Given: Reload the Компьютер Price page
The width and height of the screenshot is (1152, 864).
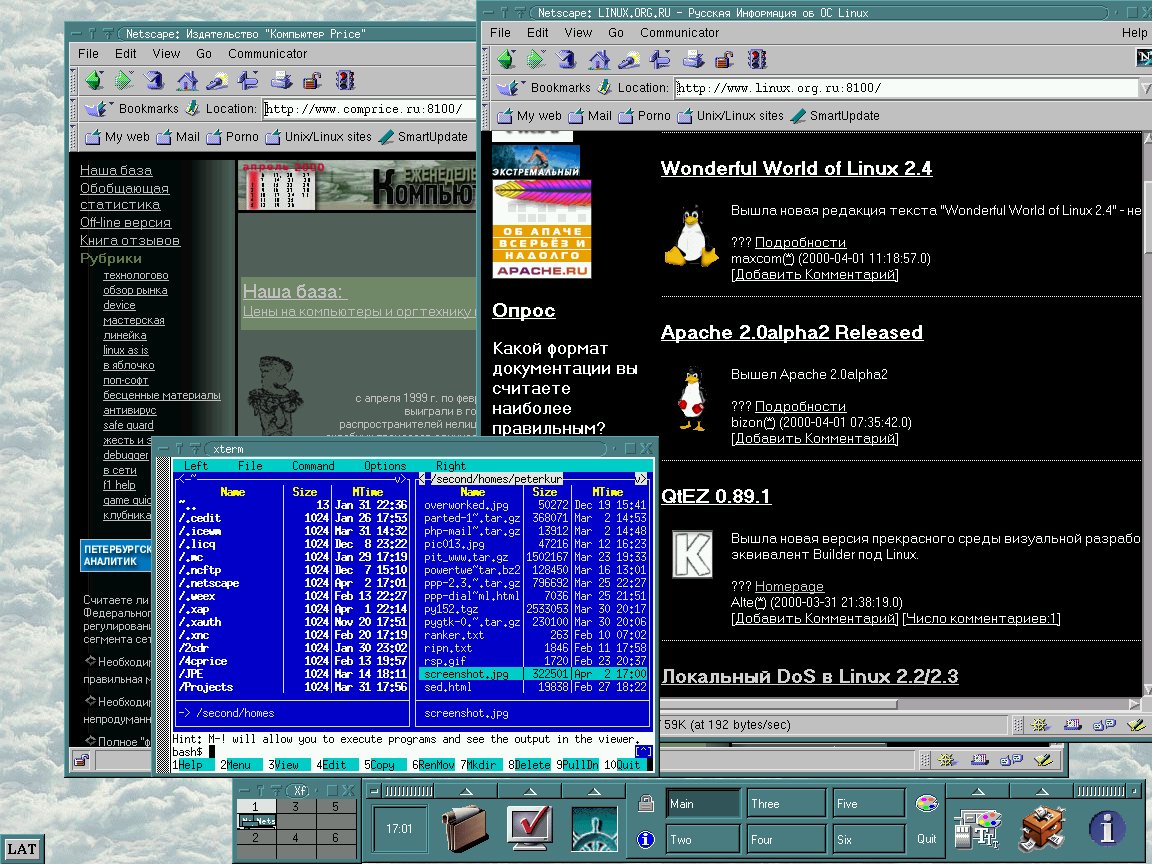Looking at the screenshot, I should point(154,79).
